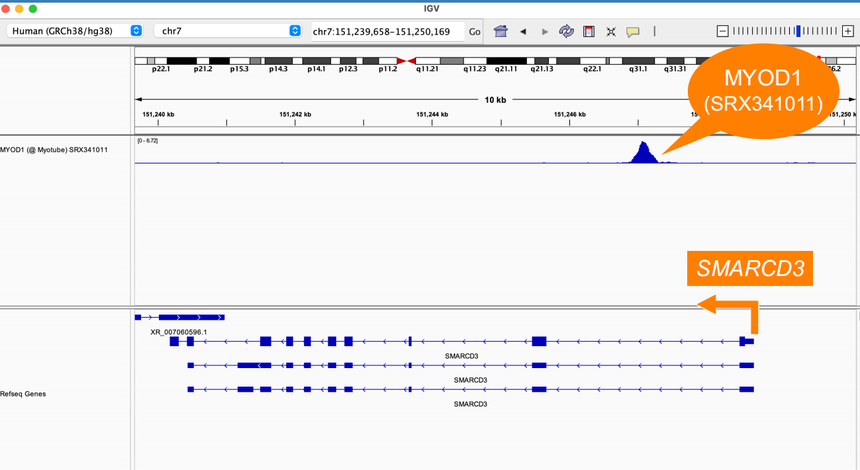Zoom in with the plus button
This screenshot has width=860, height=470.
(848, 31)
